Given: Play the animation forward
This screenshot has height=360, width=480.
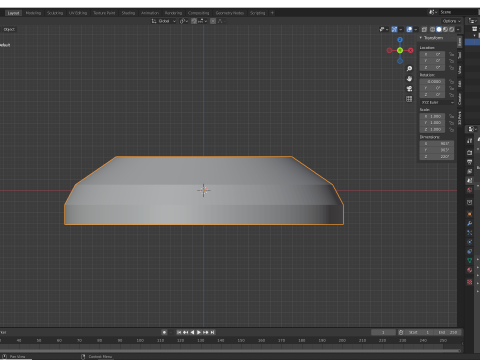Looking at the screenshot, I should 199,332.
